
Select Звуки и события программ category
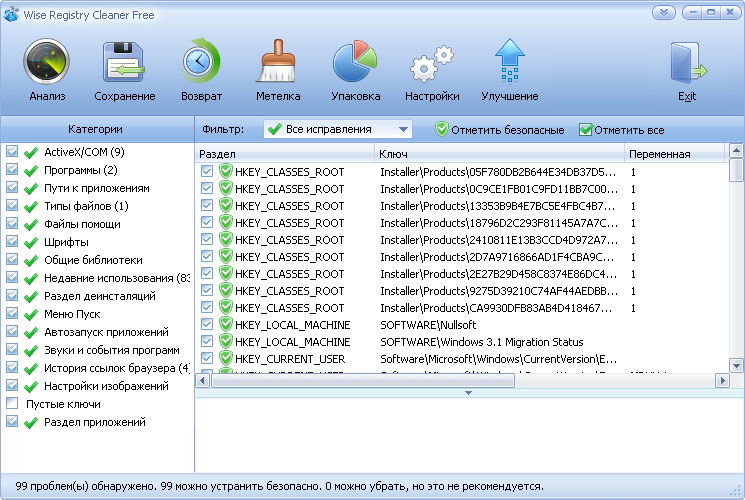point(112,350)
